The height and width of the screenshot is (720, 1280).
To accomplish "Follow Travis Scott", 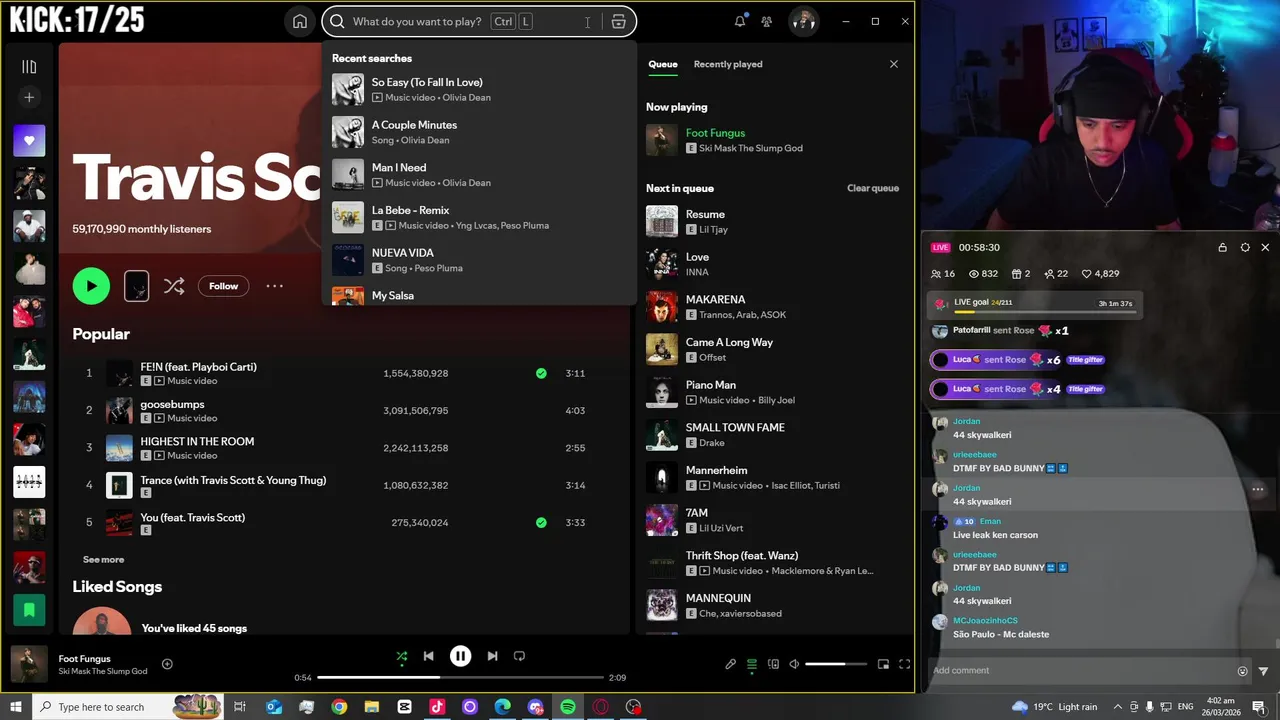I will tap(223, 286).
